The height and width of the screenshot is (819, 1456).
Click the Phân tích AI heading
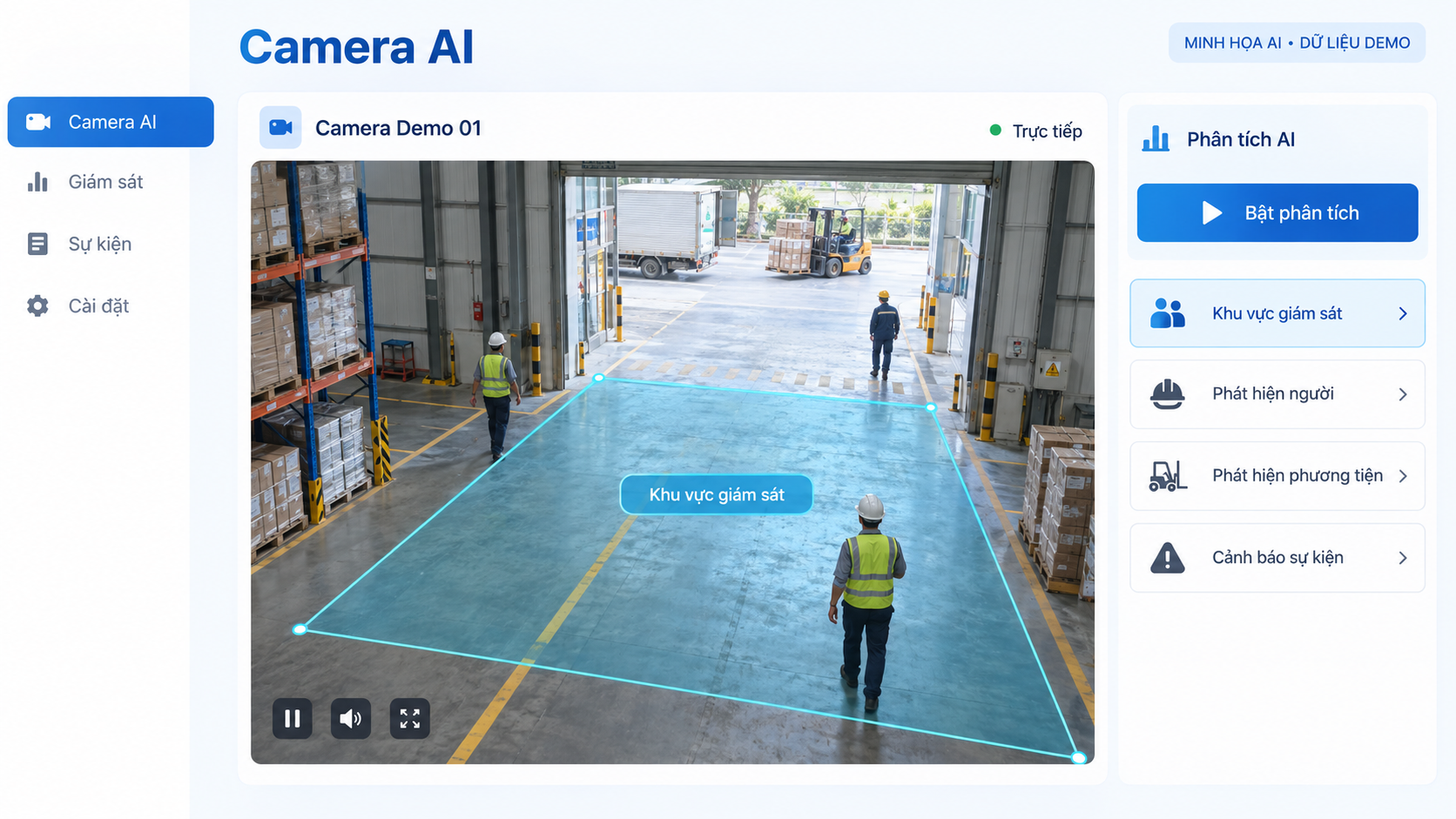click(1241, 139)
